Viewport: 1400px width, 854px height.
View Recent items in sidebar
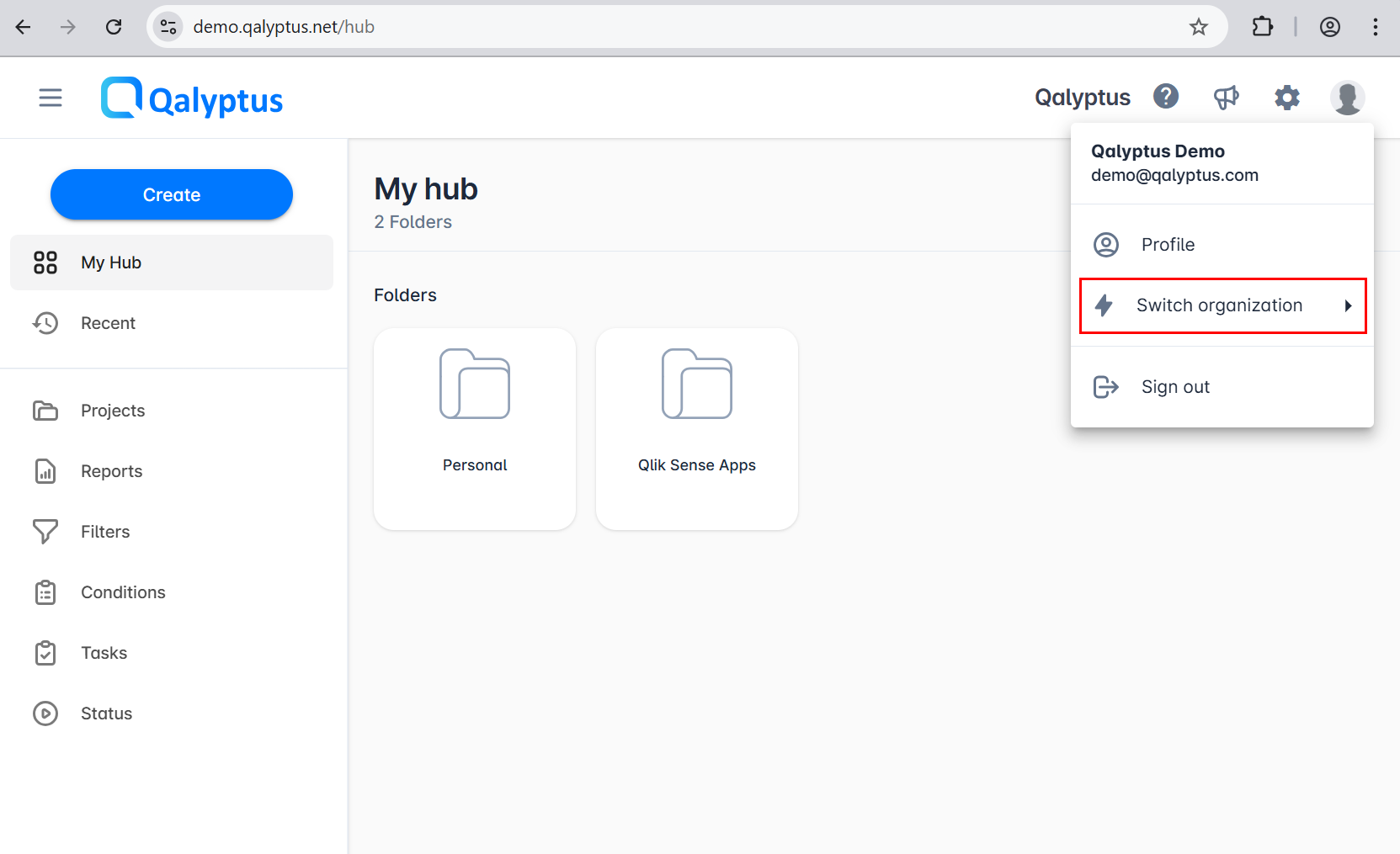(108, 323)
